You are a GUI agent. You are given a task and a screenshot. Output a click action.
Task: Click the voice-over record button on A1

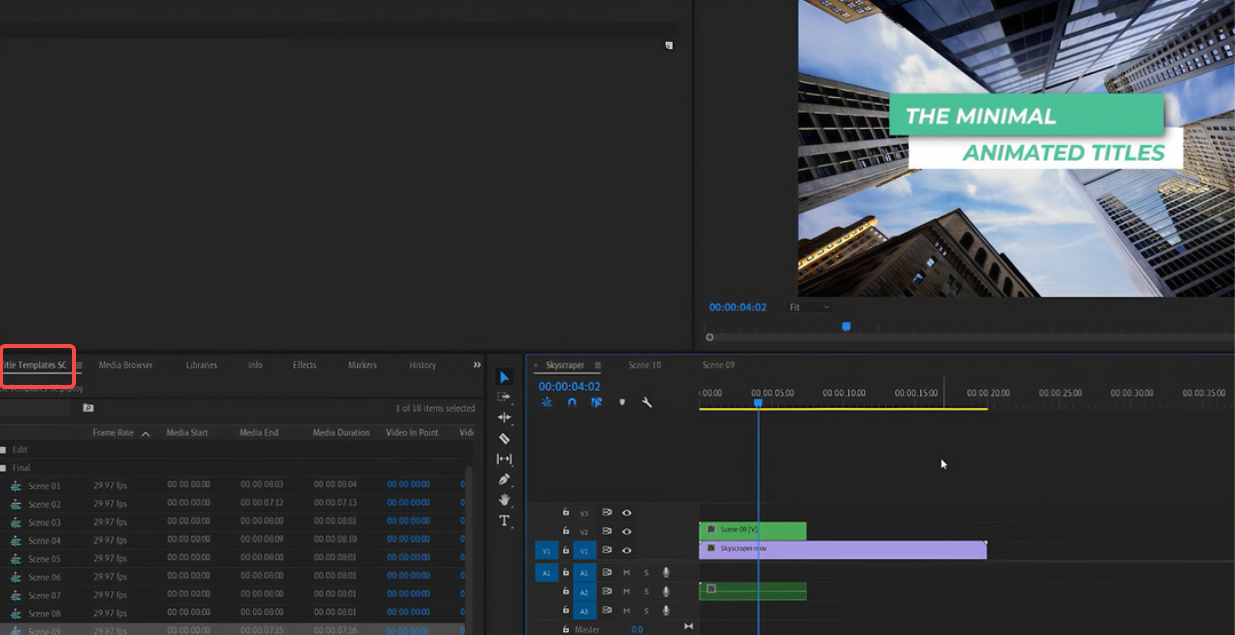click(x=666, y=572)
